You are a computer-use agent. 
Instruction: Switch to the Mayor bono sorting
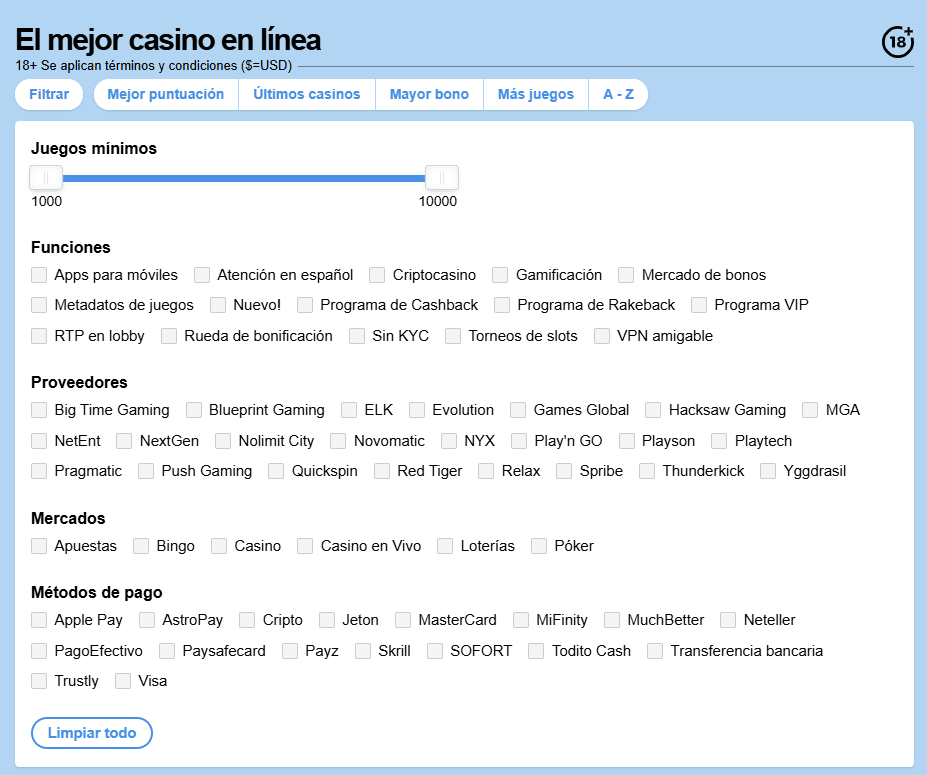[428, 94]
